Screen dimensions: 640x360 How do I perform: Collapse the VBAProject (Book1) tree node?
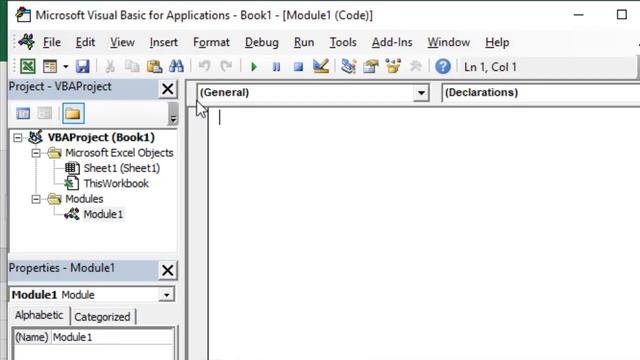pyautogui.click(x=18, y=138)
